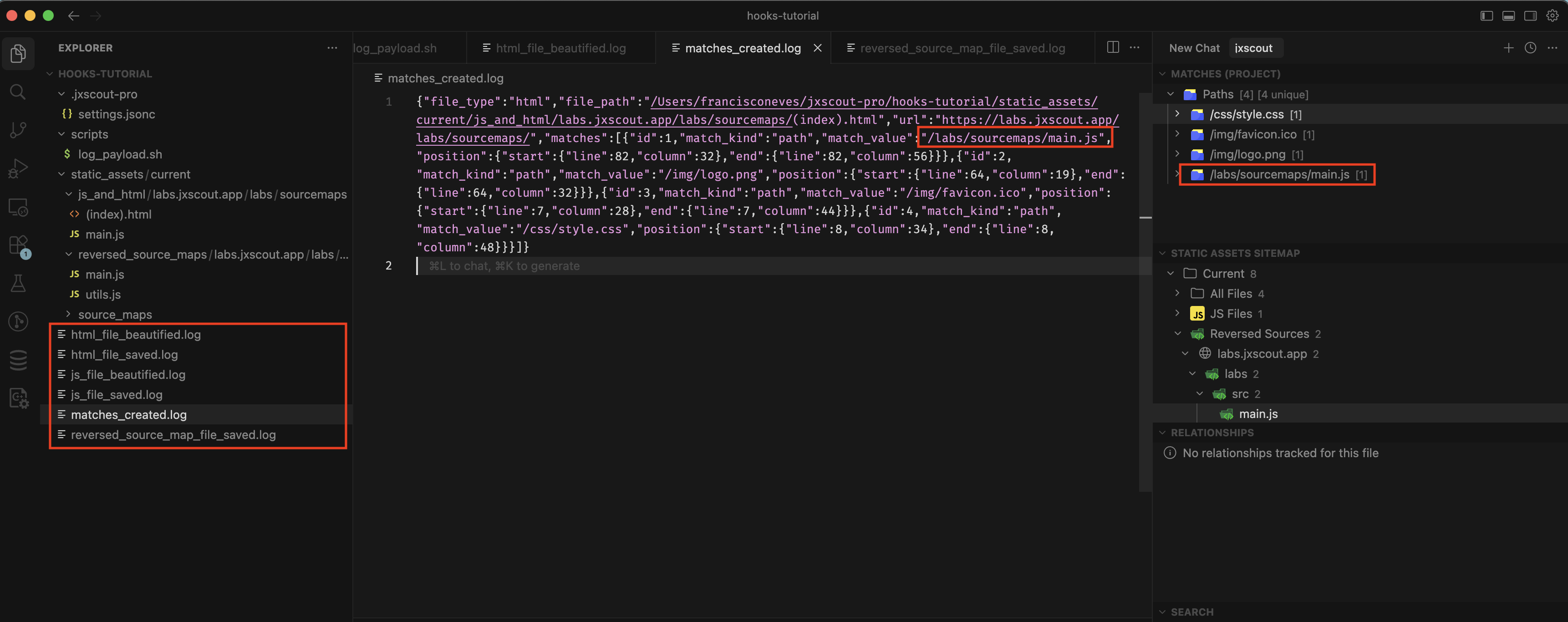
Task: Open settings gear in title bar
Action: click(1552, 16)
